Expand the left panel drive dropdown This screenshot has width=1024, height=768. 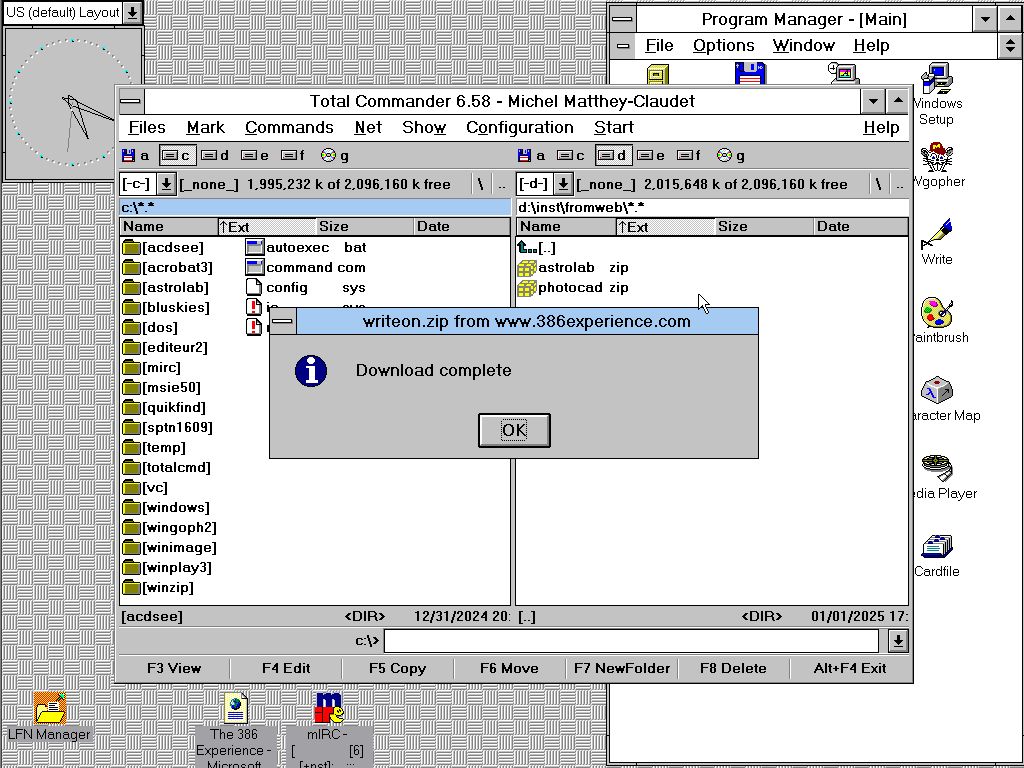coord(166,184)
